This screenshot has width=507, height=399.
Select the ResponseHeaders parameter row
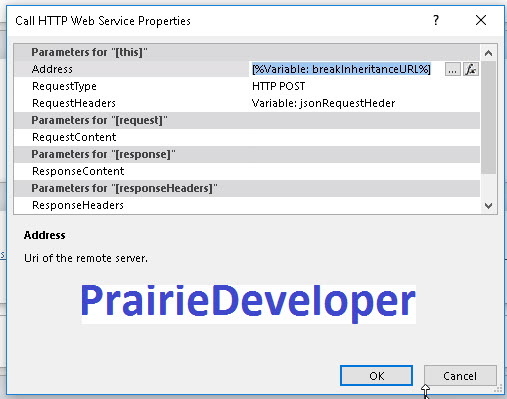pyautogui.click(x=247, y=205)
